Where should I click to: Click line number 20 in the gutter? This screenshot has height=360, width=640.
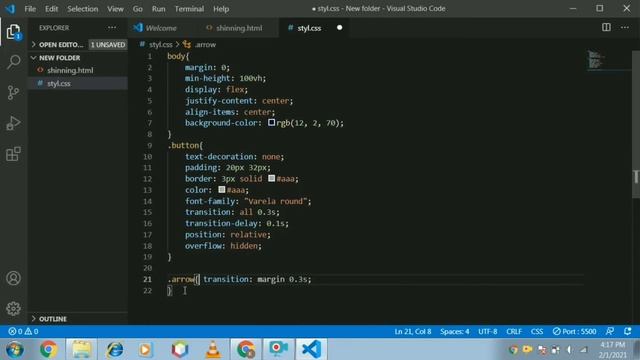[147, 268]
